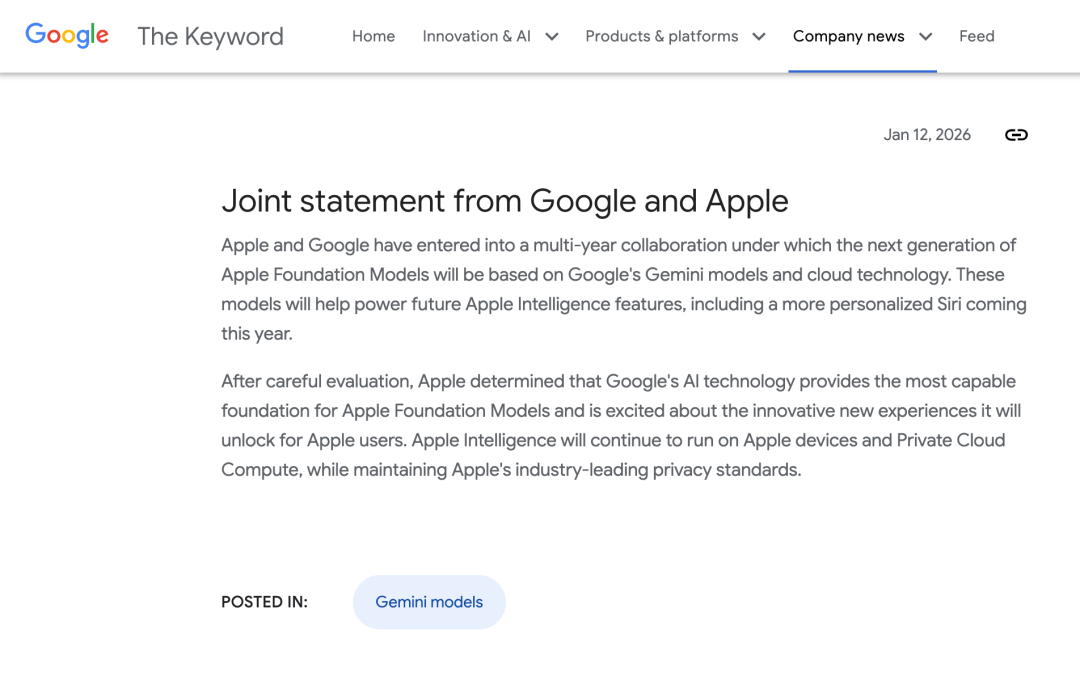Viewport: 1080px width, 676px height.
Task: Open 'The Keyword' site title
Action: click(210, 36)
